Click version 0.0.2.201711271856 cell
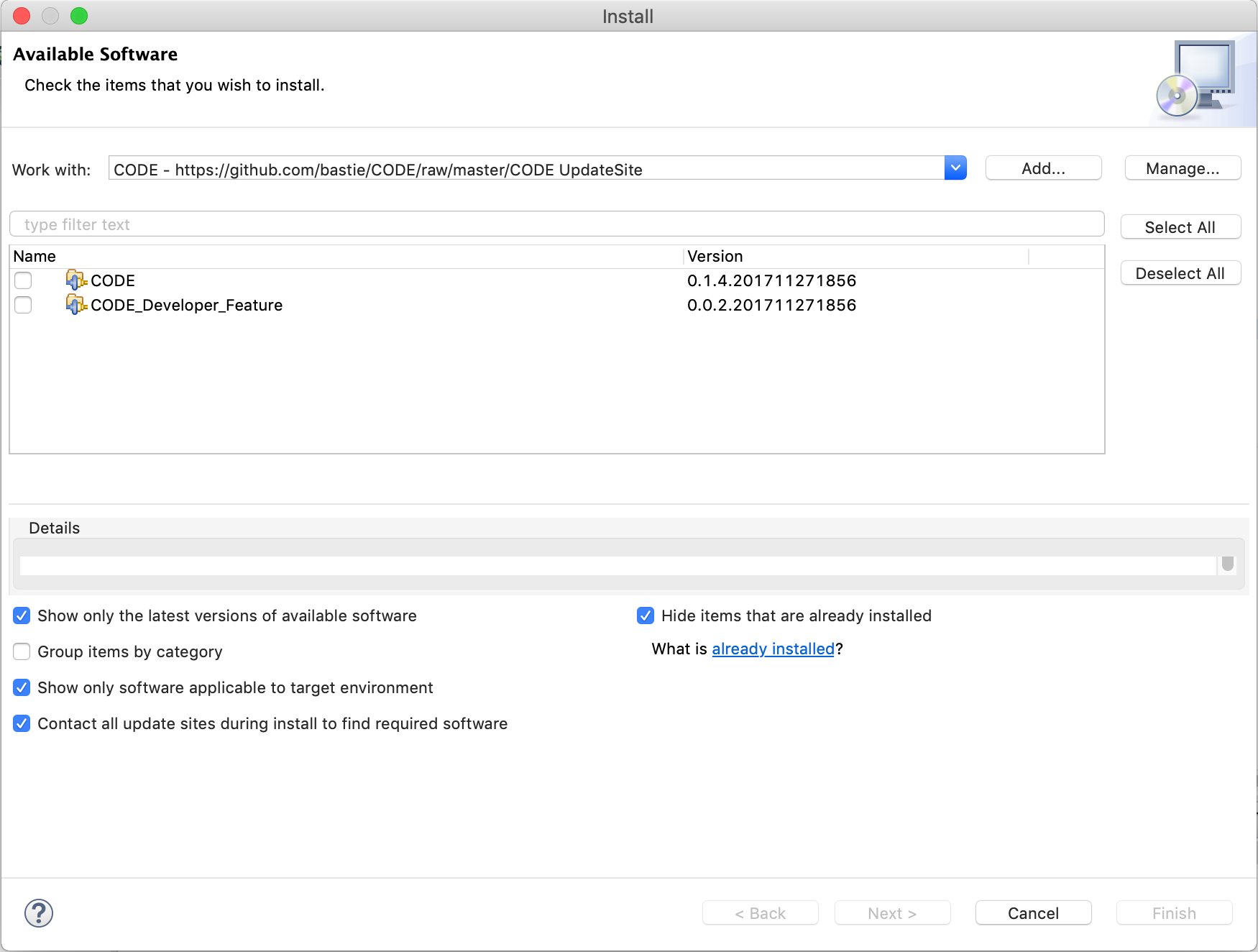 [772, 305]
